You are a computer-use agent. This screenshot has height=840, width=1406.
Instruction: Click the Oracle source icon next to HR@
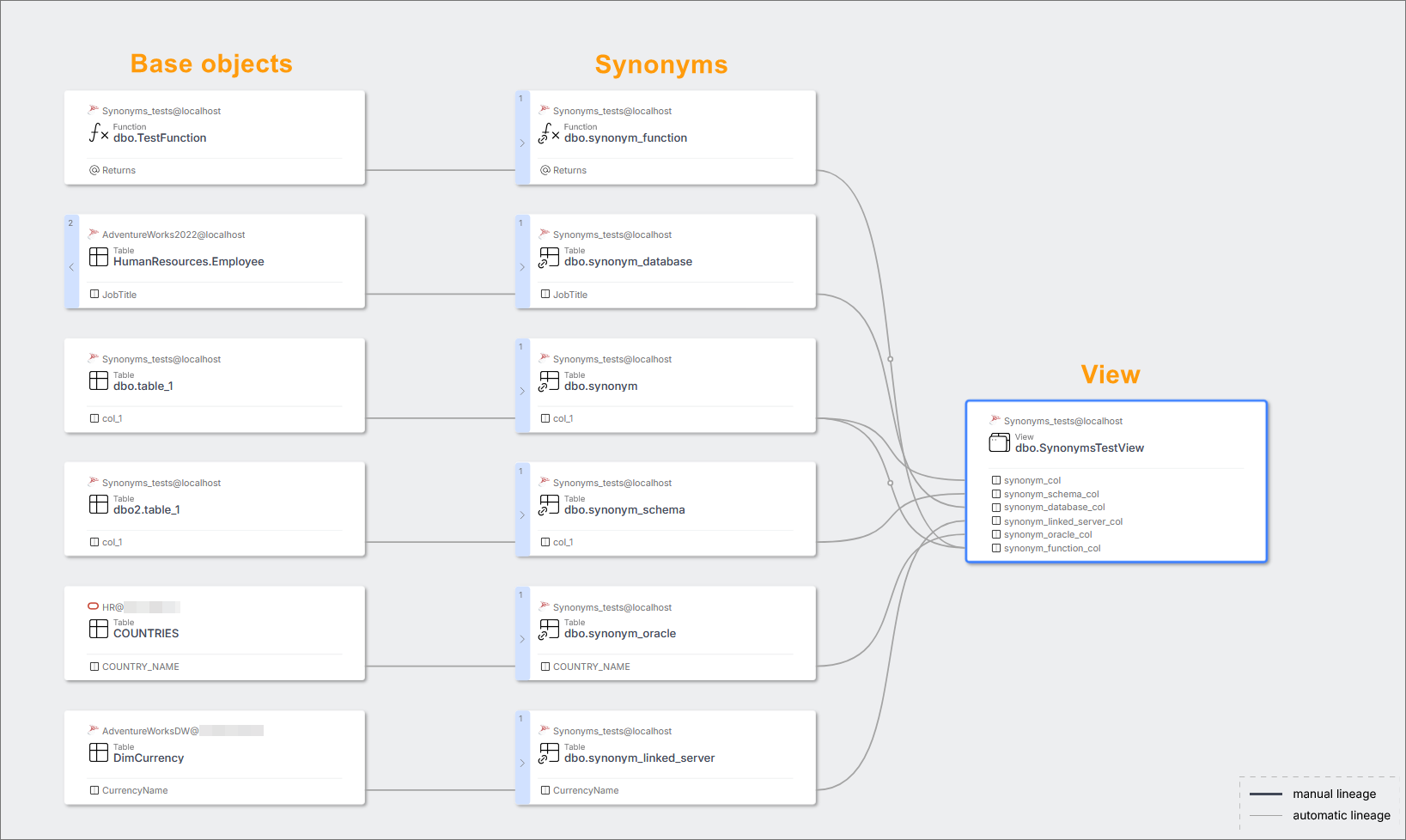click(94, 606)
